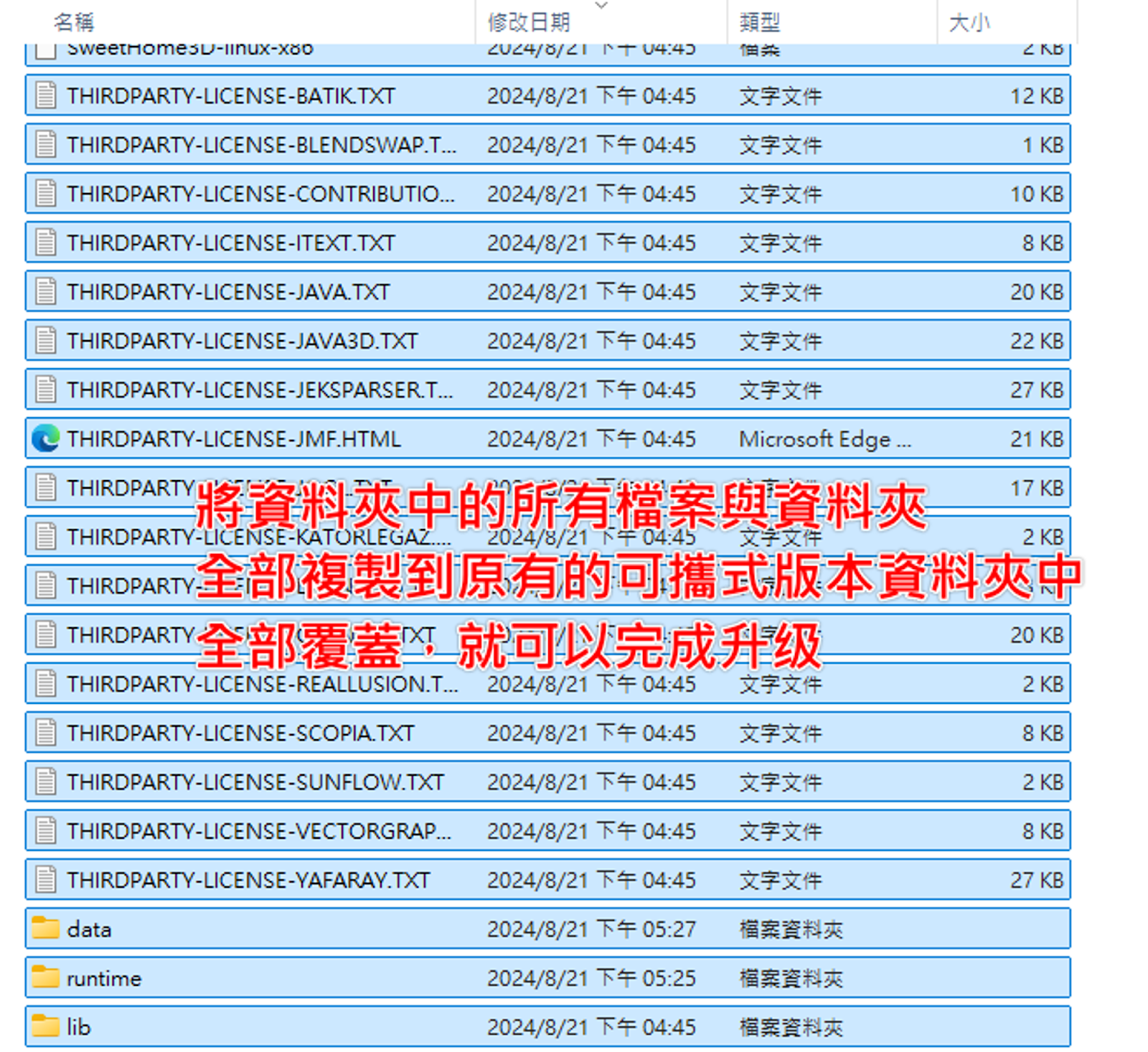Screen dimensions: 1148x1052
Task: Select THIRDPARTY-LICENSE-ITEXT.TXT file name
Action: (231, 243)
